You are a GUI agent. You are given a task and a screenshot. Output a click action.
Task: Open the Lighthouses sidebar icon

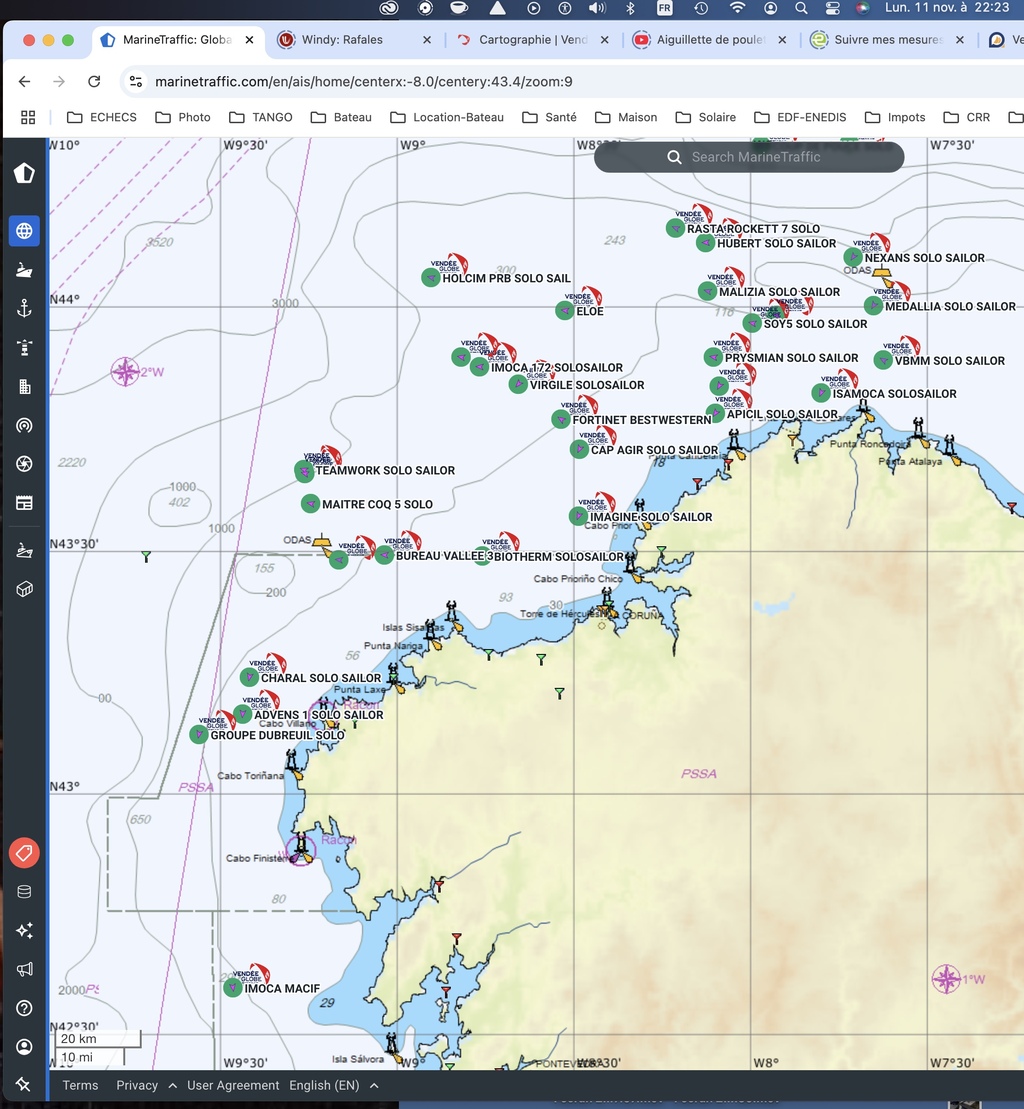click(x=24, y=347)
